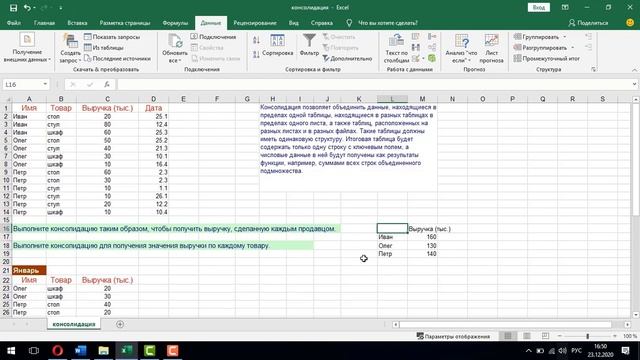640x360 pixels.
Task: Open Excel from the Windows taskbar
Action: click(127, 350)
